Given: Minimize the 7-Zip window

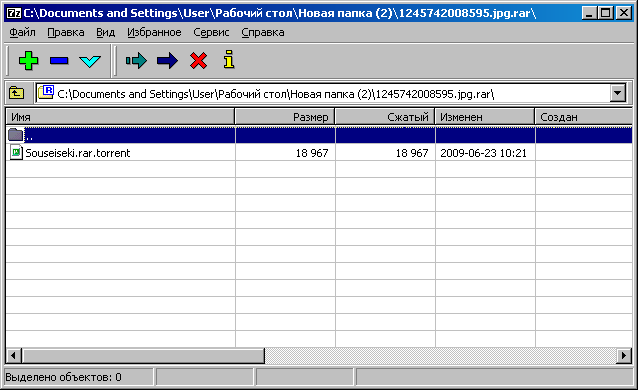Looking at the screenshot, I should [x=589, y=13].
